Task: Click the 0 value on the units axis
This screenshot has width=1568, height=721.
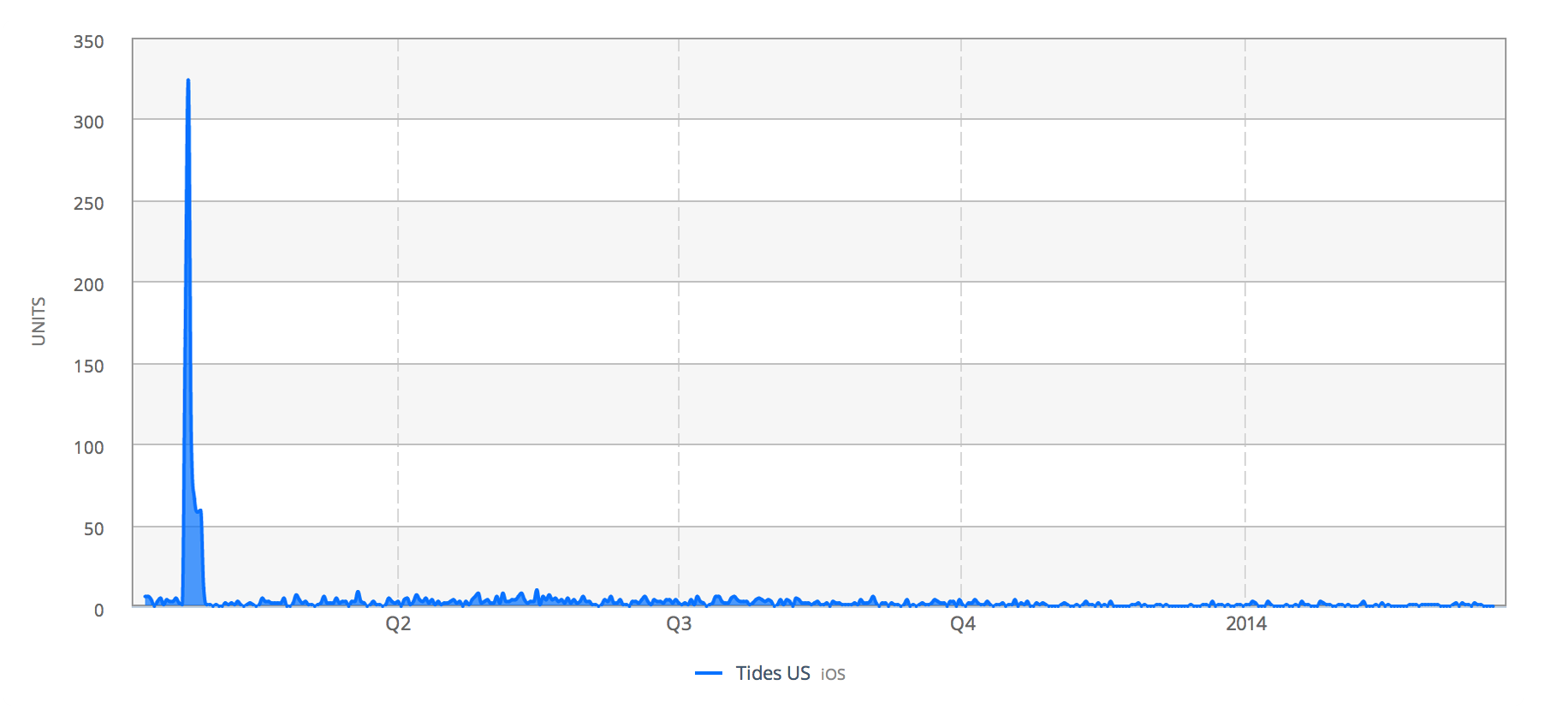Action: pos(98,610)
